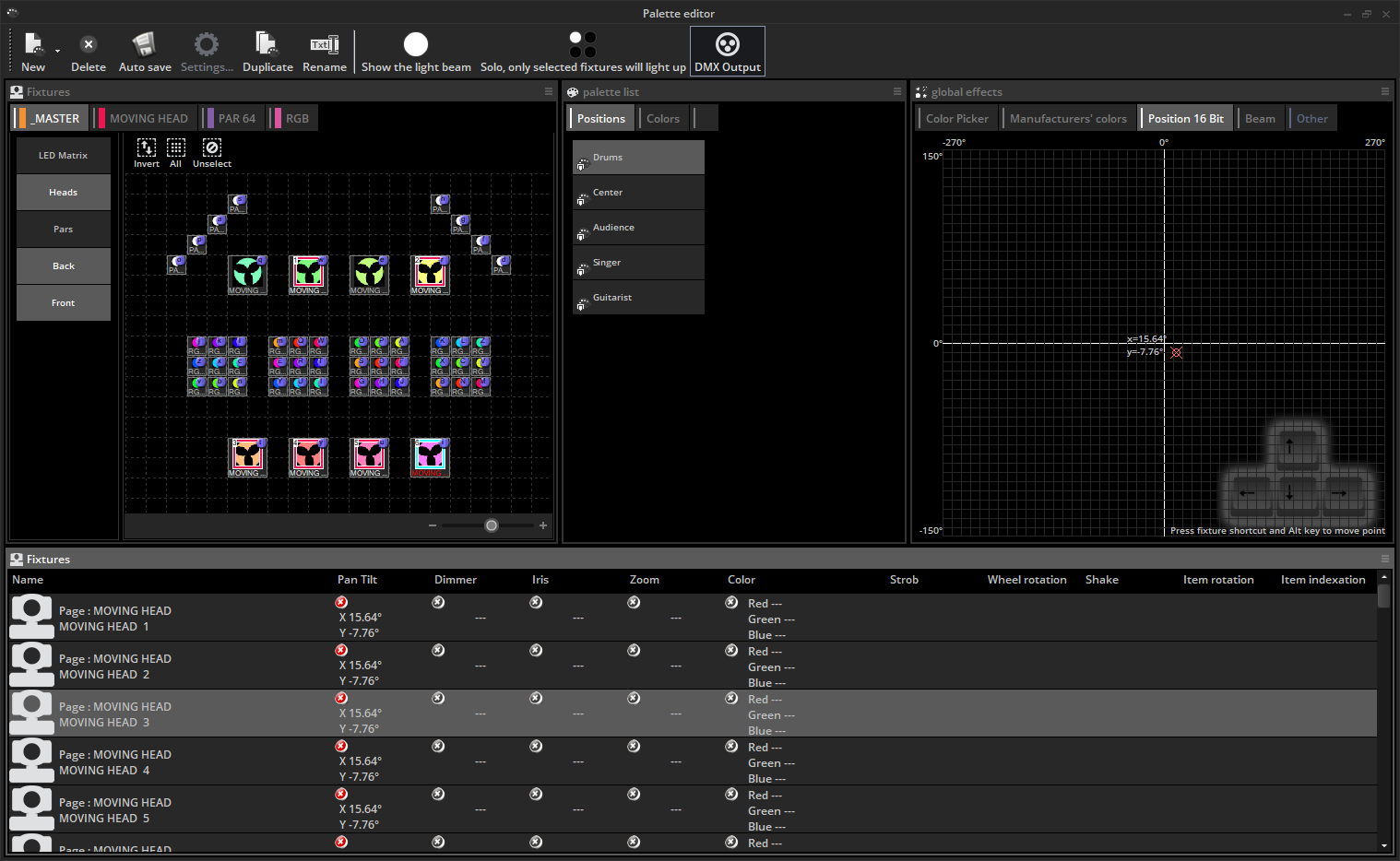The image size is (1400, 861).
Task: Enable Auto save in the toolbar
Action: click(x=144, y=45)
